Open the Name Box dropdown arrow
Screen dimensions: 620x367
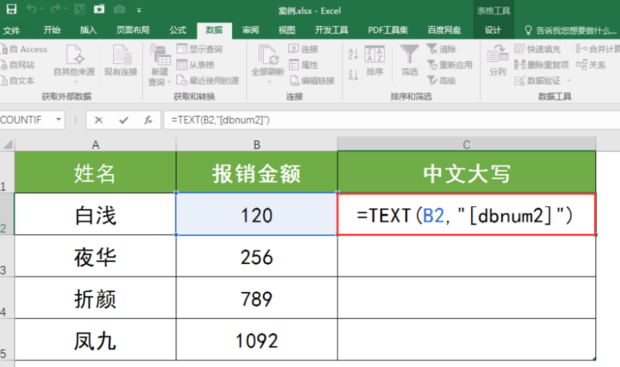pyautogui.click(x=59, y=119)
